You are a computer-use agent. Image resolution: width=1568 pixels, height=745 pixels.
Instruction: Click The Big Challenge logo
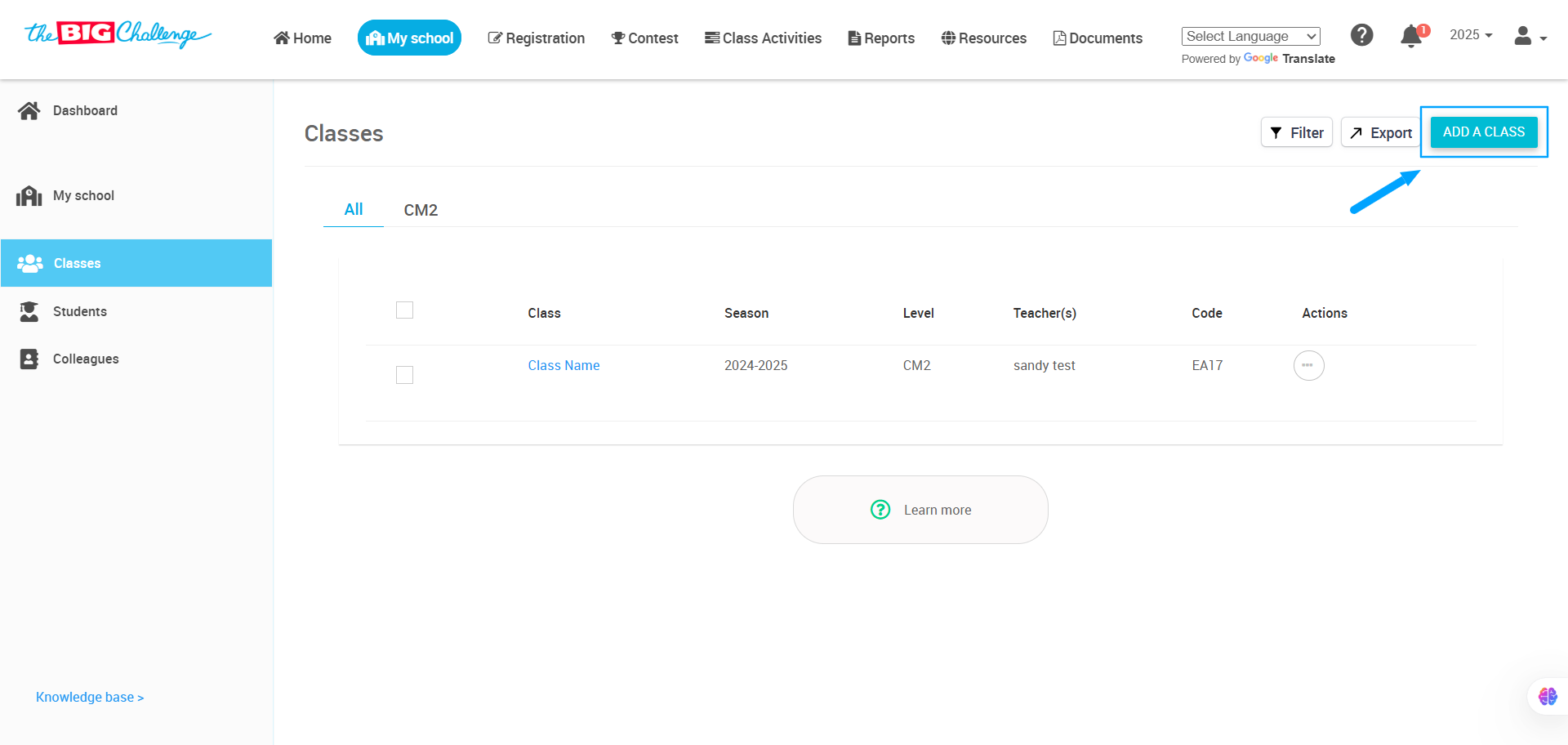118,34
